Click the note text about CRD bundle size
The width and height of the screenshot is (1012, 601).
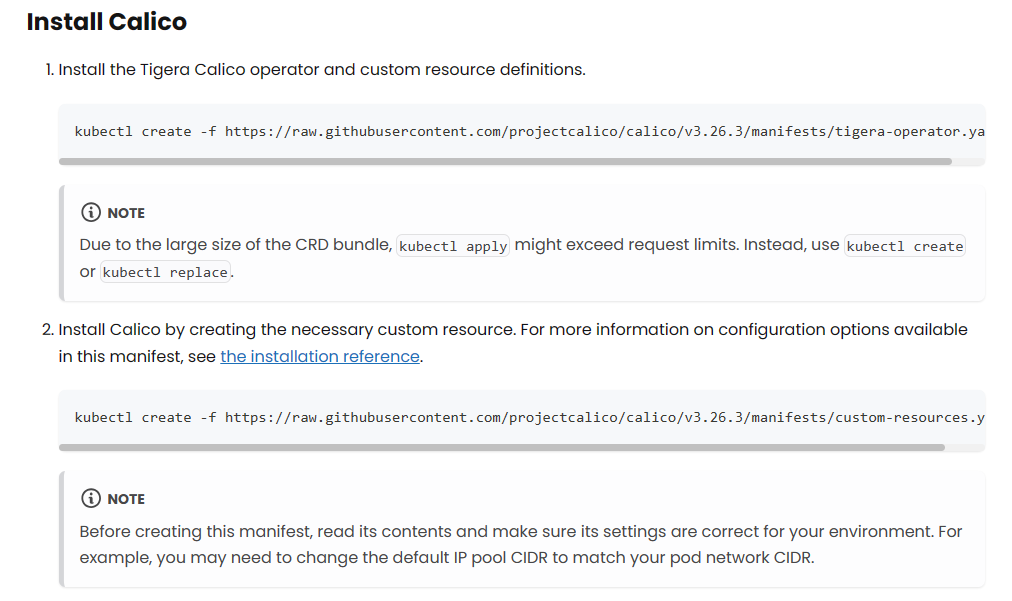522,258
